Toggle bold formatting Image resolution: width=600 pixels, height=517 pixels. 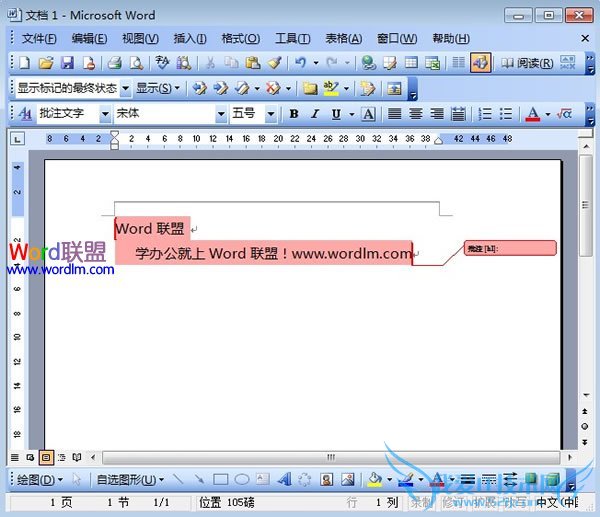(x=294, y=114)
